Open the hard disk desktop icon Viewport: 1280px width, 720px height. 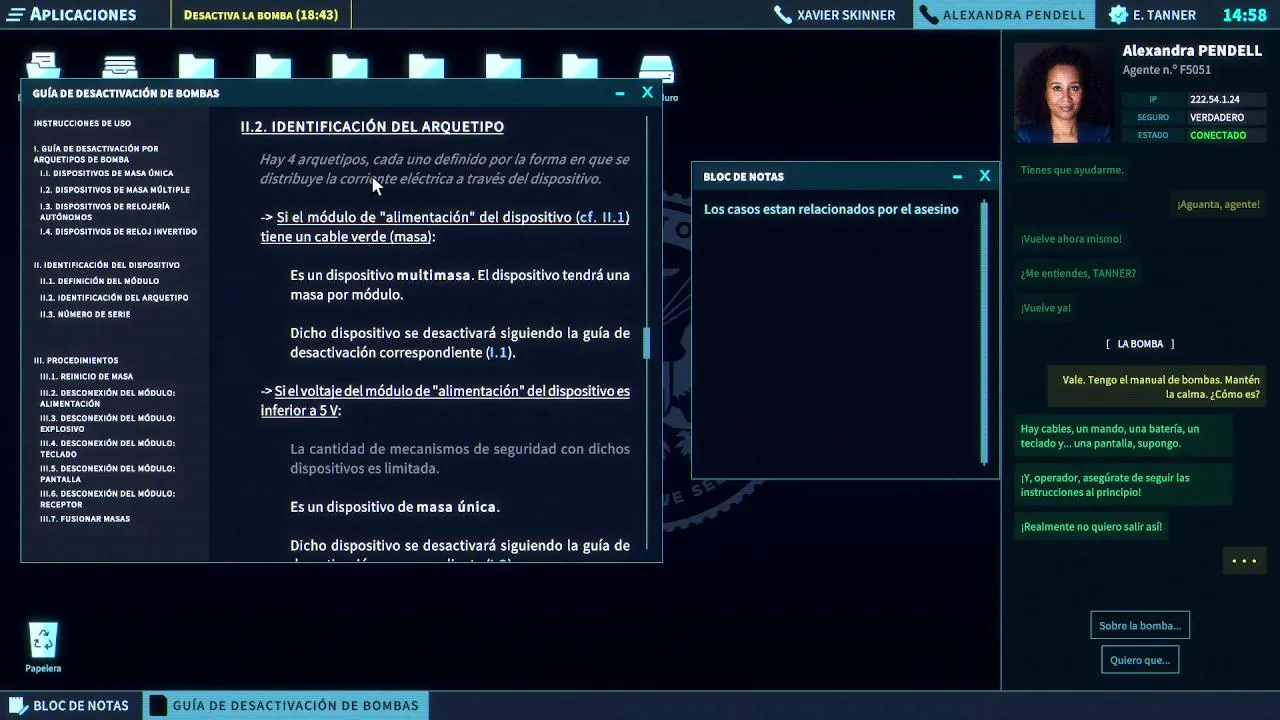click(x=657, y=69)
